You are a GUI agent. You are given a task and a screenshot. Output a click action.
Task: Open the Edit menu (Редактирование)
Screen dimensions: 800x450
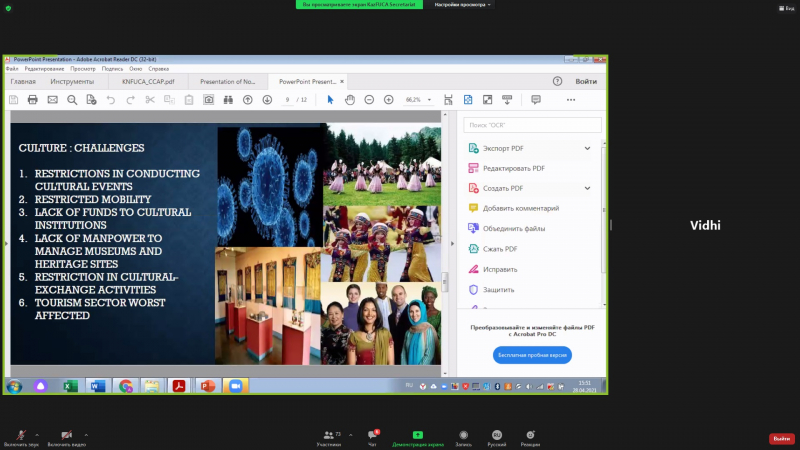click(44, 68)
